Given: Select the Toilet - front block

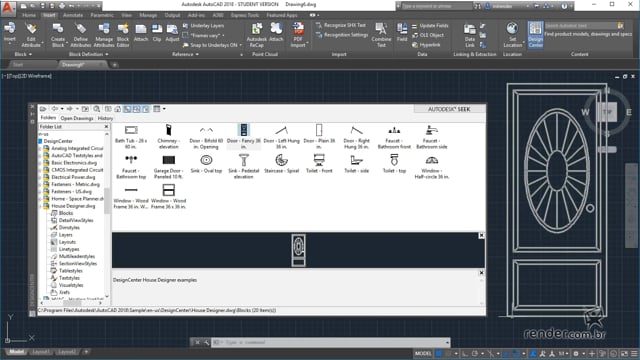Looking at the screenshot, I should pos(319,164).
